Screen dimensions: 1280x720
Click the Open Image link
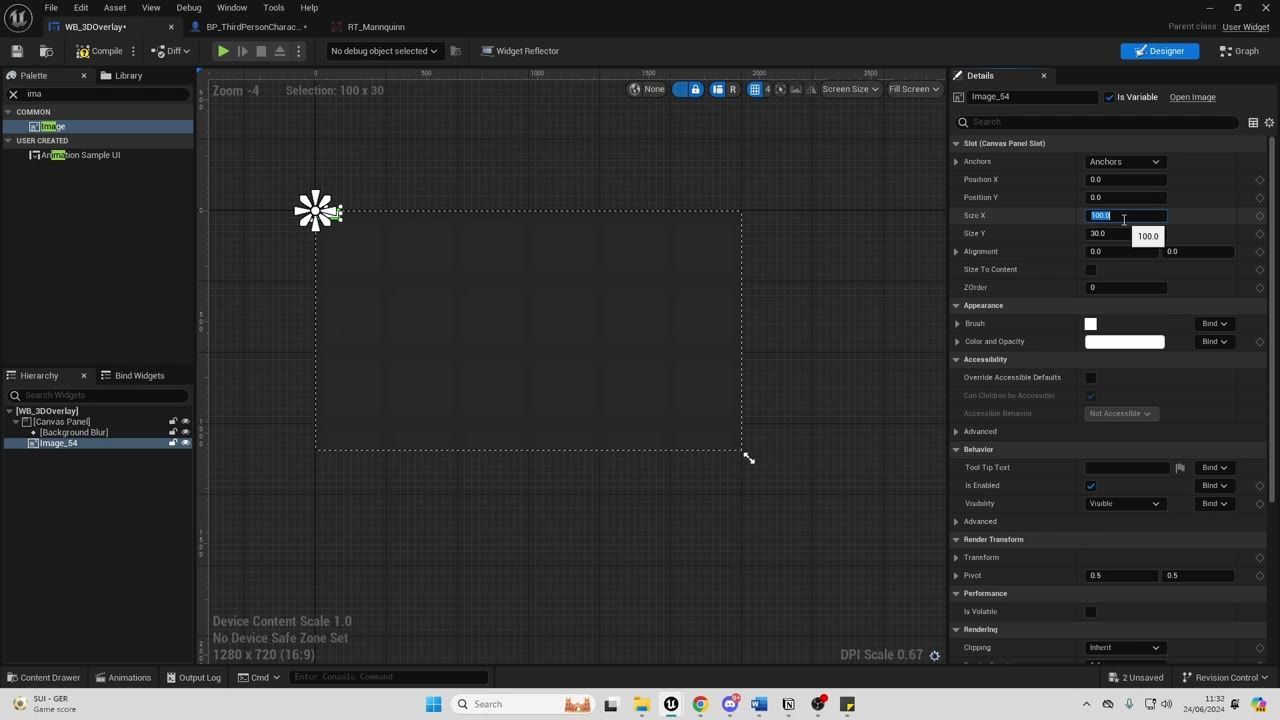[1192, 97]
